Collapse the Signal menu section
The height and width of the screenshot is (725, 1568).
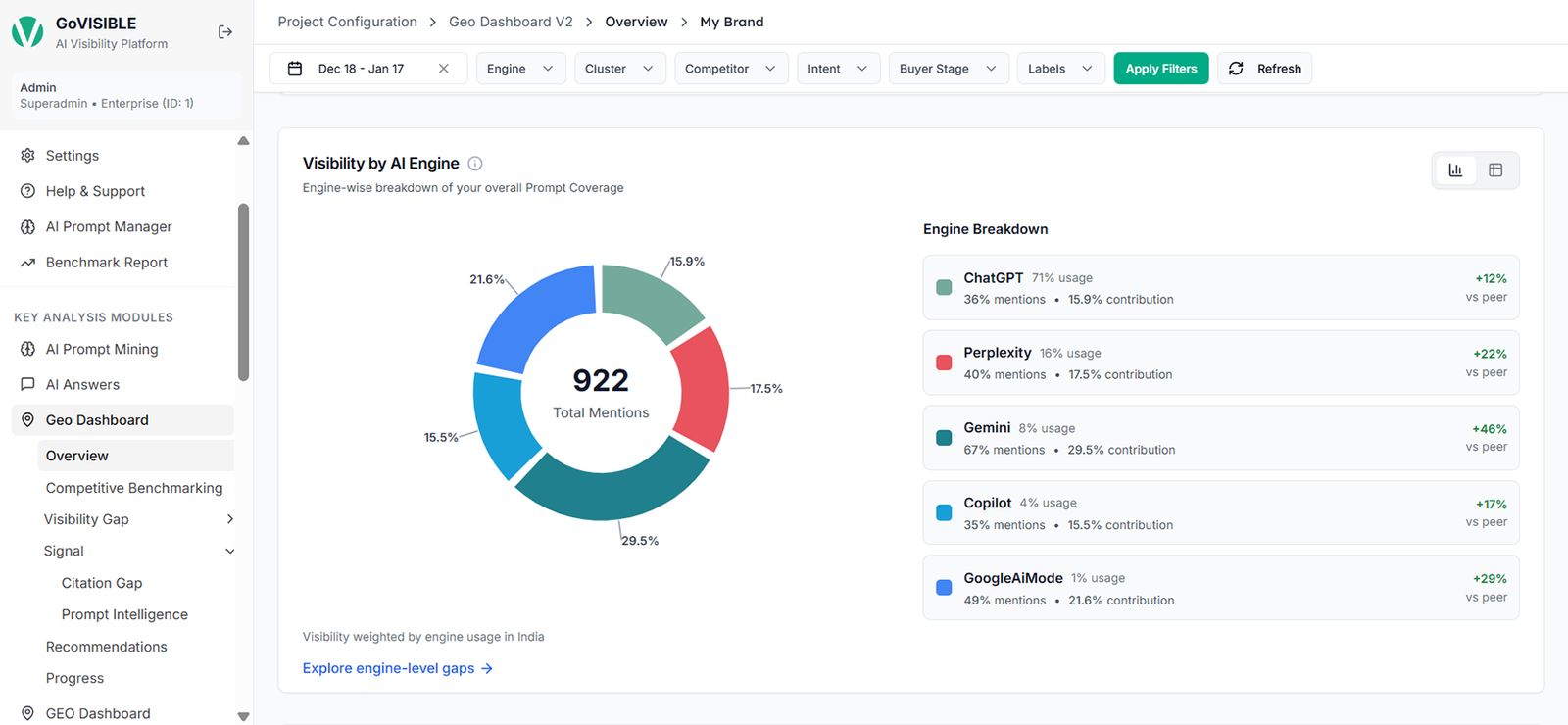[x=230, y=552]
